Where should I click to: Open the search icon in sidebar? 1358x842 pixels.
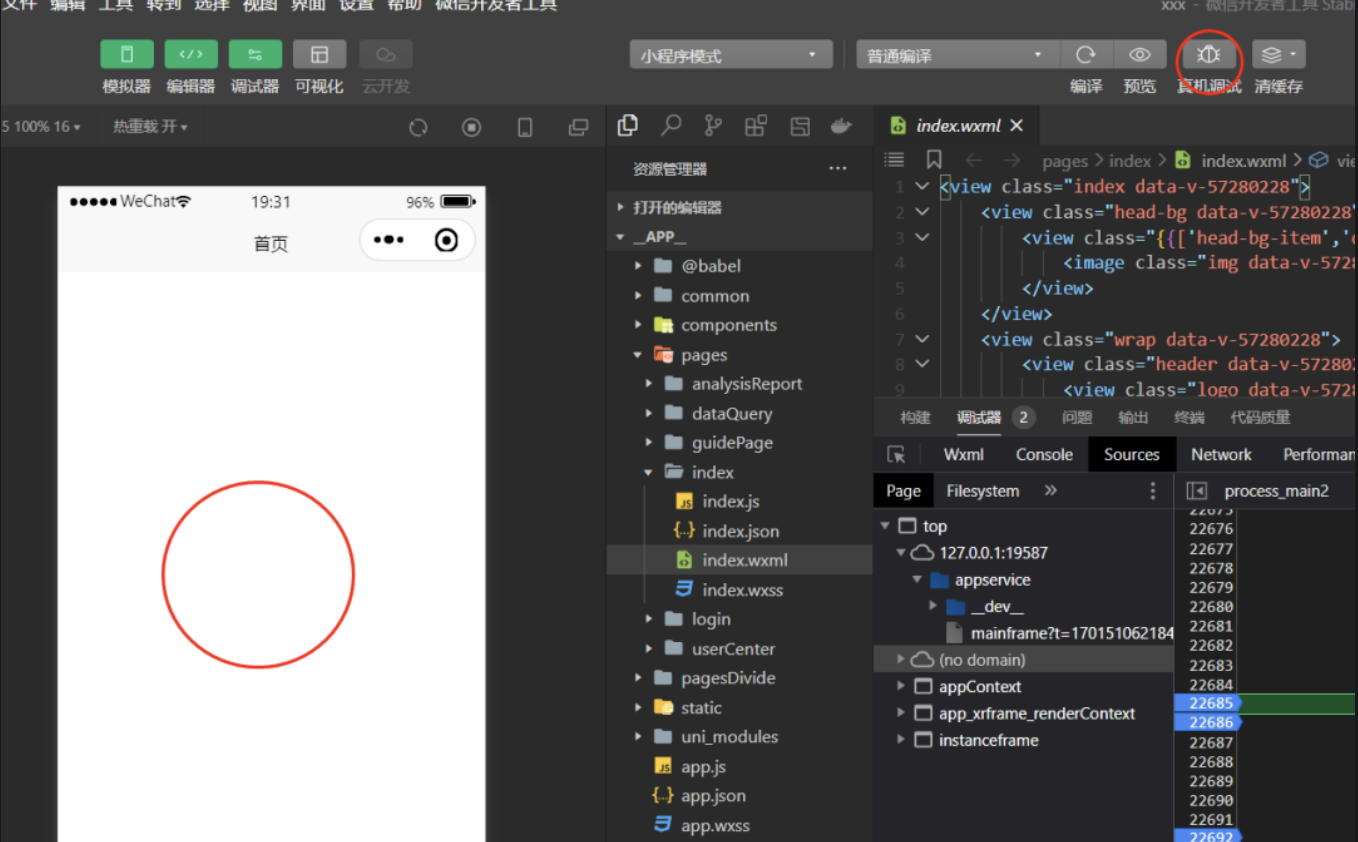[x=671, y=126]
